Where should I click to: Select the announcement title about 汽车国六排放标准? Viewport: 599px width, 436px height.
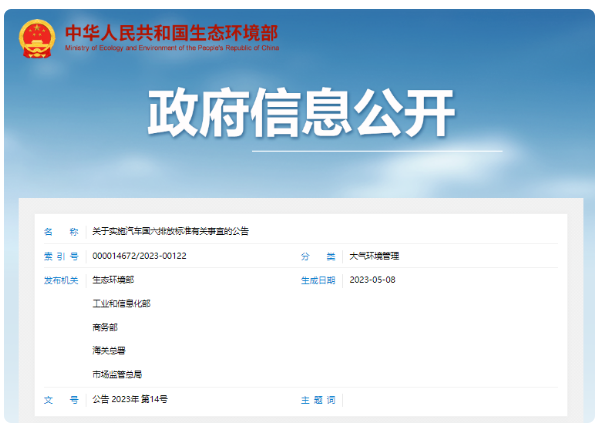click(170, 231)
